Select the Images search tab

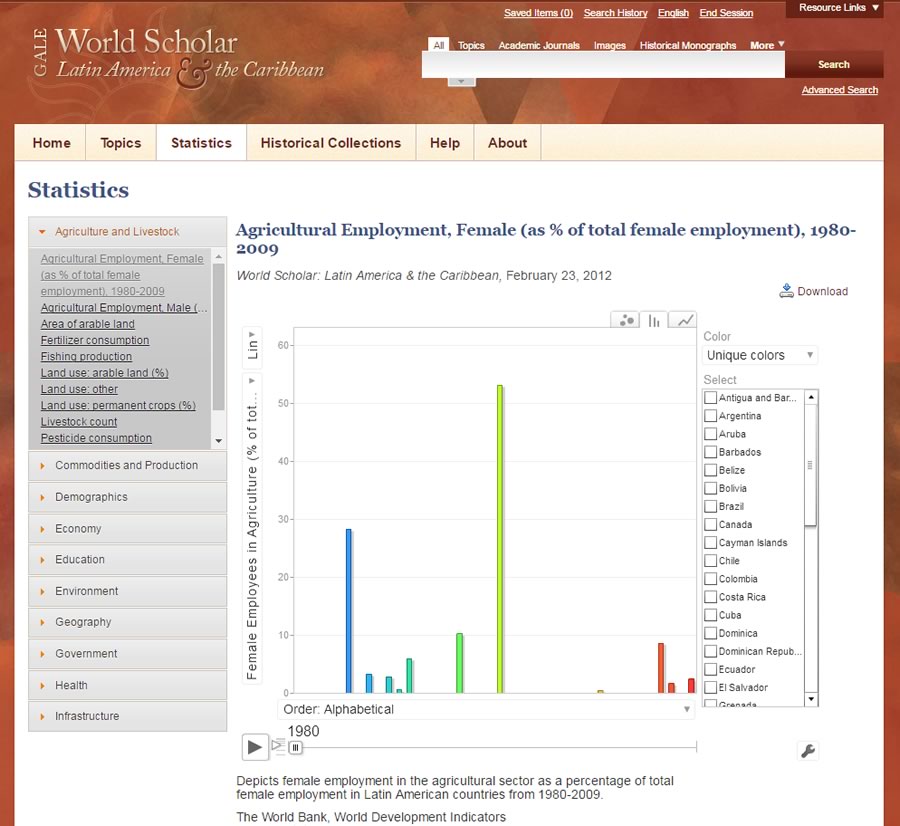click(x=610, y=45)
